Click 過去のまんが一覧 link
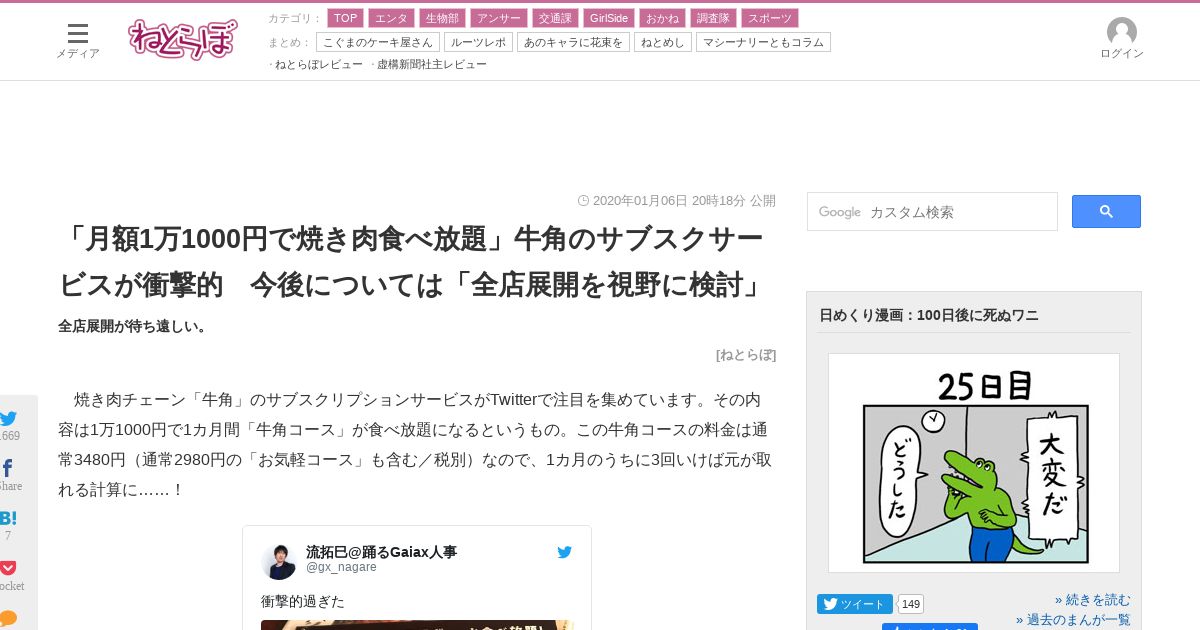This screenshot has width=1200, height=630. 1073,620
